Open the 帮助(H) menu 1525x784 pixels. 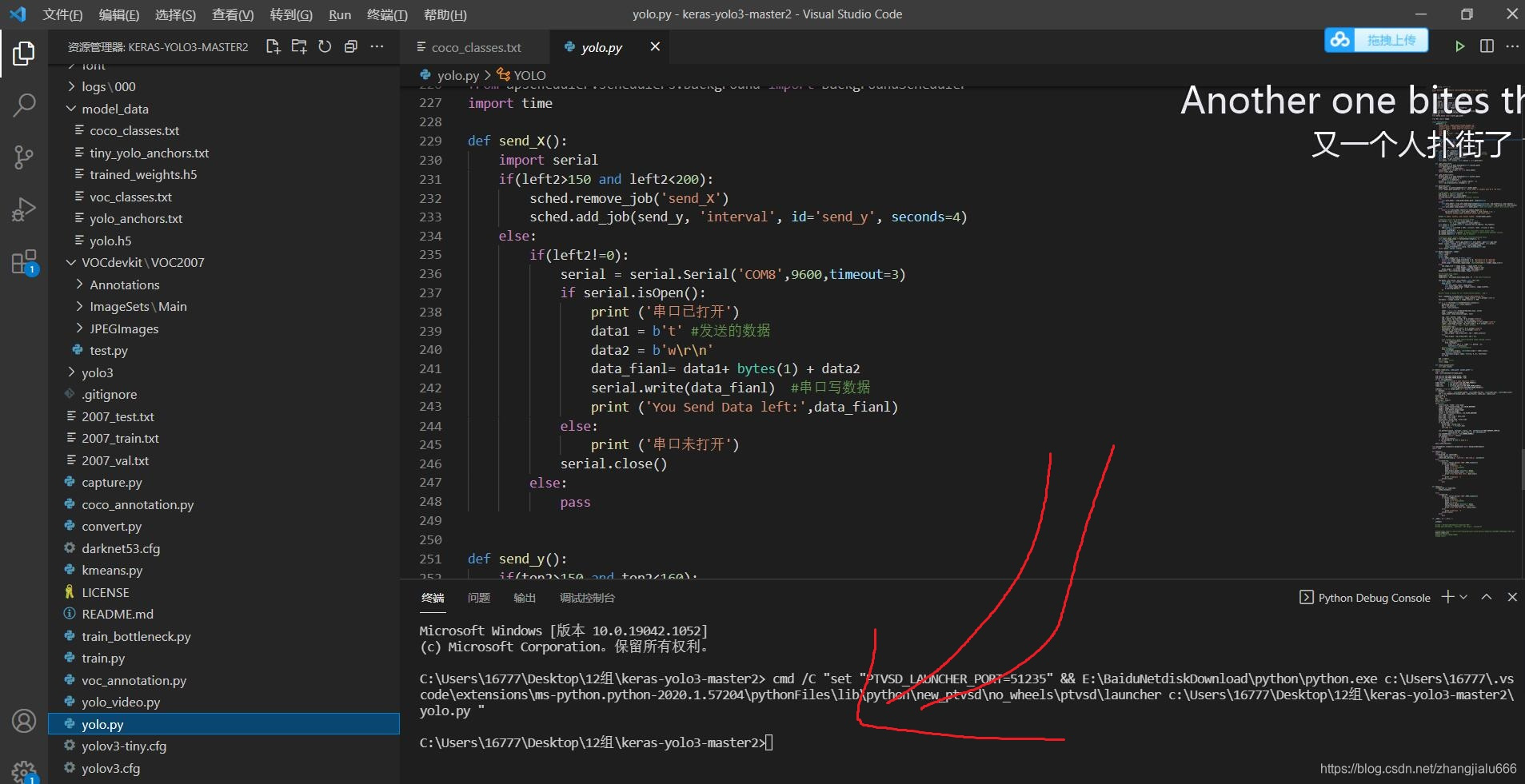pos(445,14)
